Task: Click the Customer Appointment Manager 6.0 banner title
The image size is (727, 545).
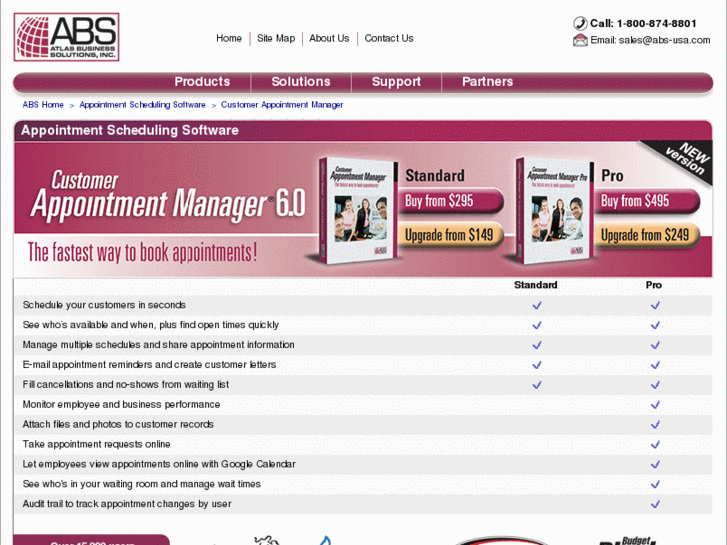Action: pyautogui.click(x=168, y=195)
